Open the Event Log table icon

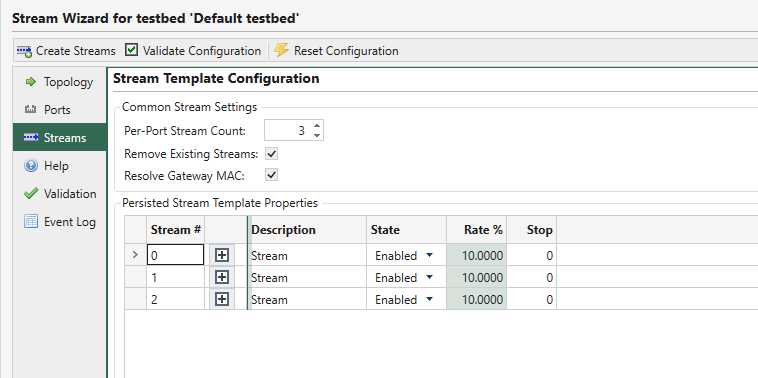[30, 222]
